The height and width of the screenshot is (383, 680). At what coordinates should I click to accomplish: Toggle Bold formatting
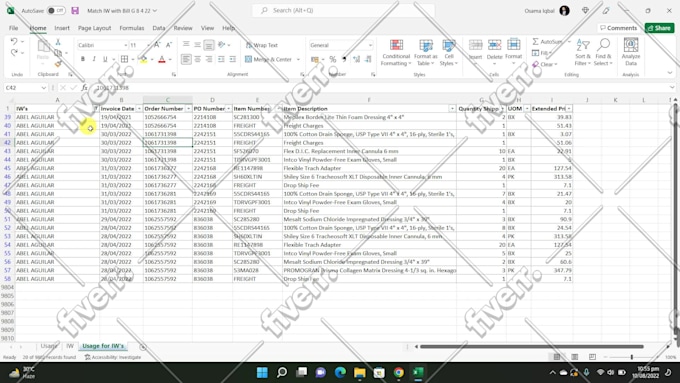coord(82,59)
